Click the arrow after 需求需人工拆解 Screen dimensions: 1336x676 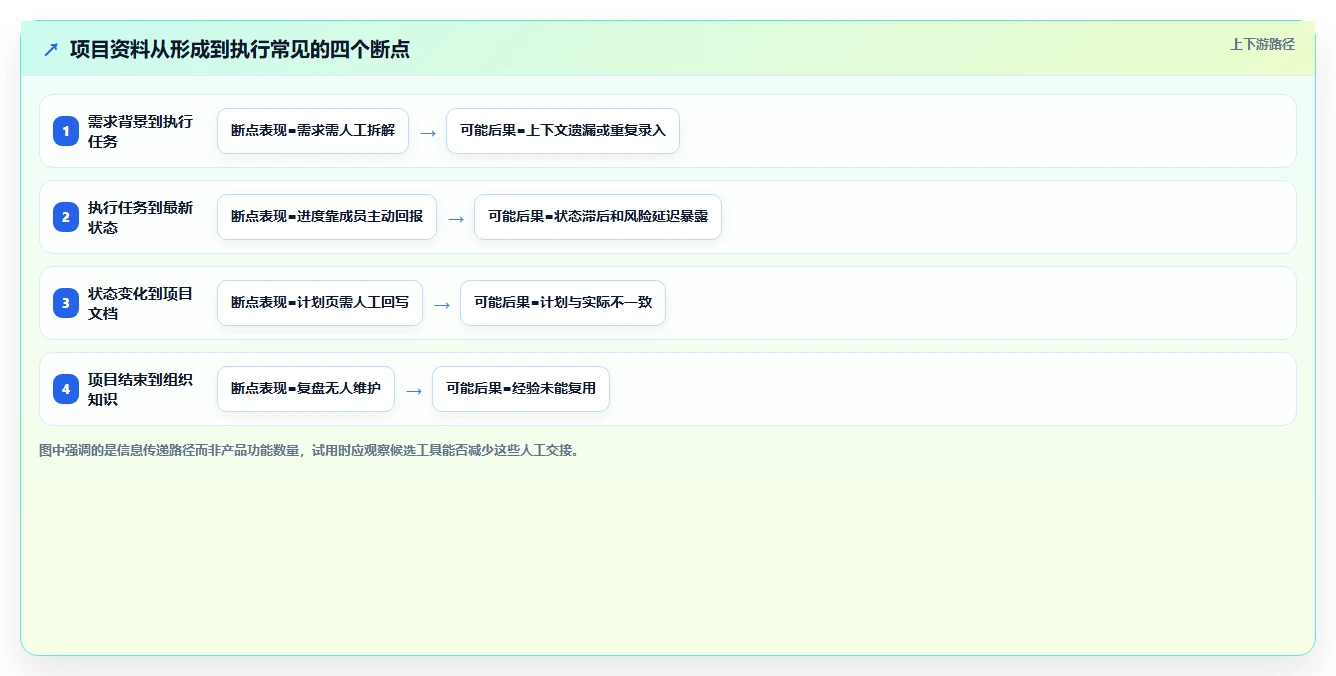point(428,132)
